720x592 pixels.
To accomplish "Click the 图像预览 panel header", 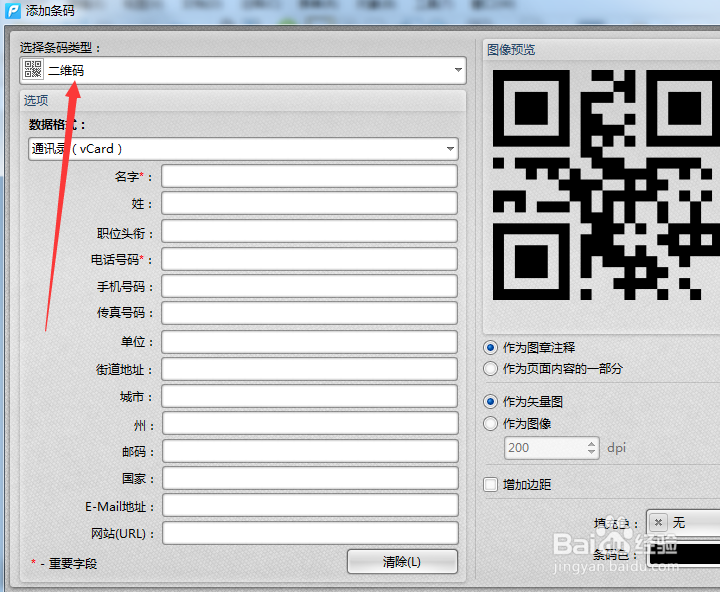I will pyautogui.click(x=602, y=50).
